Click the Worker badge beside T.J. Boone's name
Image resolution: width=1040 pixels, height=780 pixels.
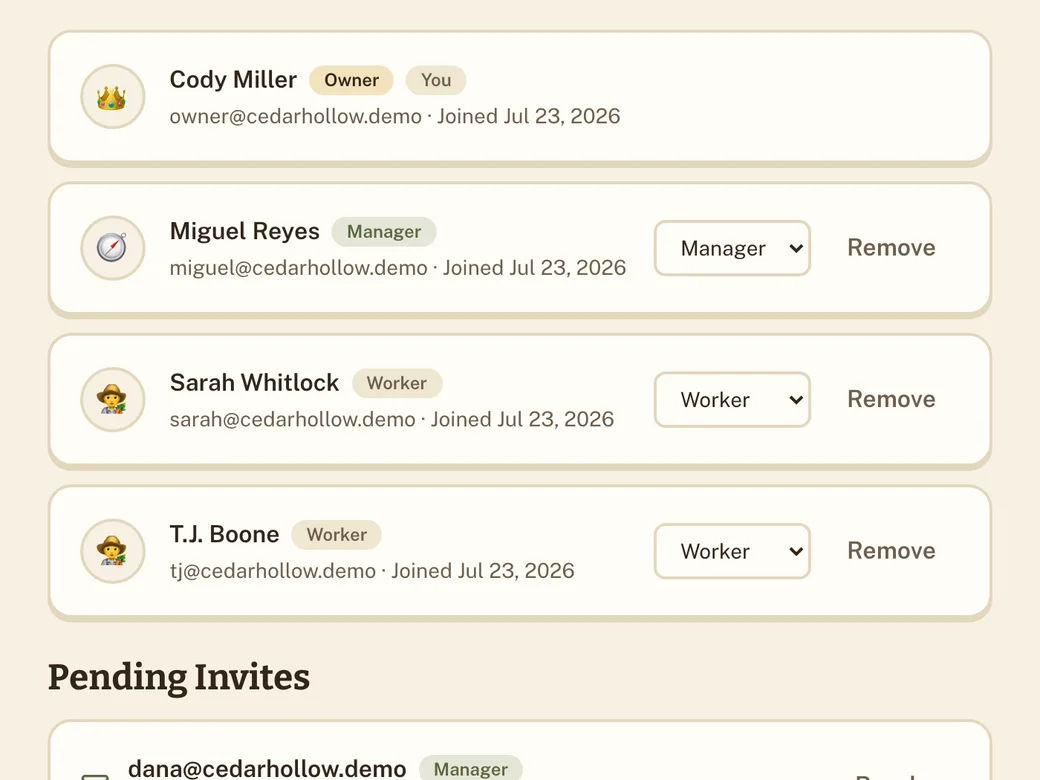tap(337, 535)
